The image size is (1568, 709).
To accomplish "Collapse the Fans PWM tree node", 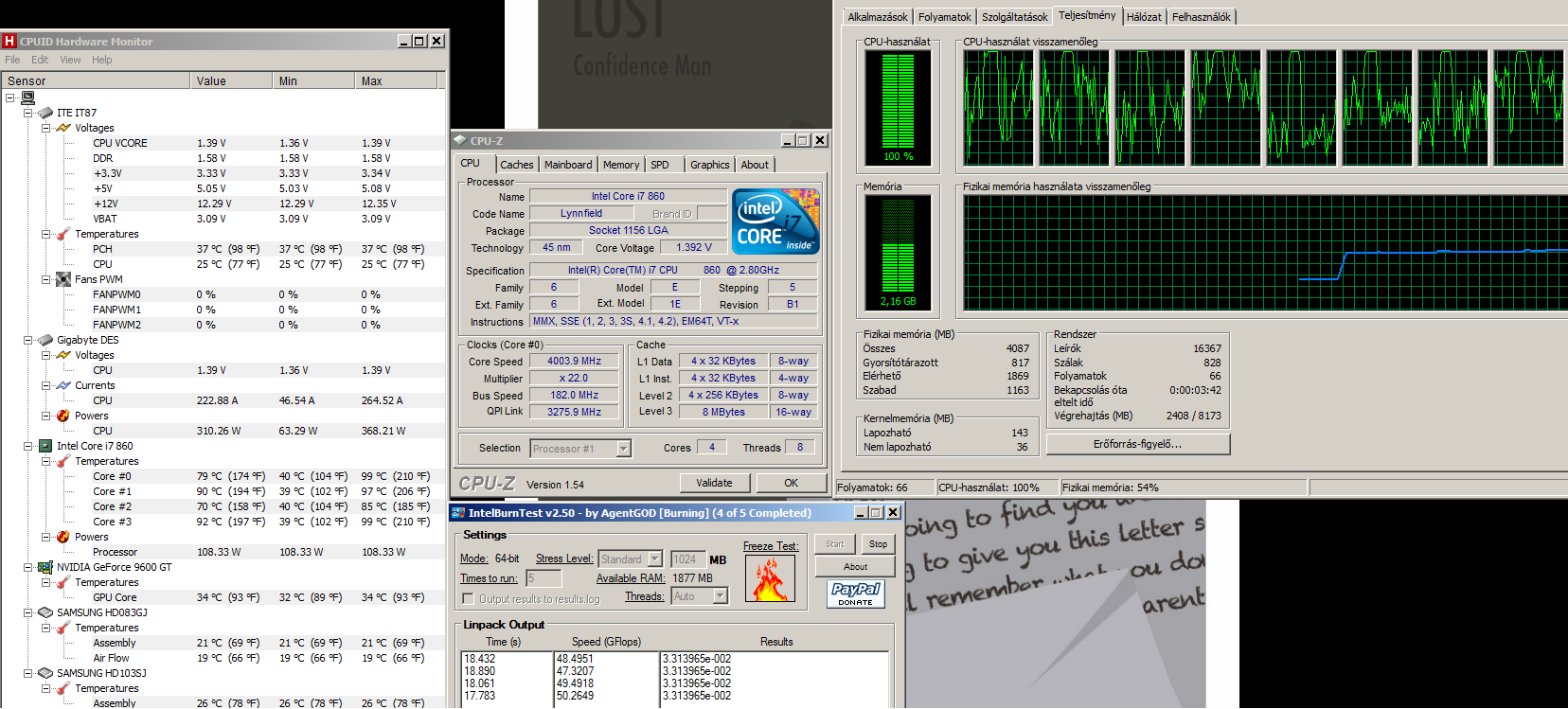I will pos(46,279).
